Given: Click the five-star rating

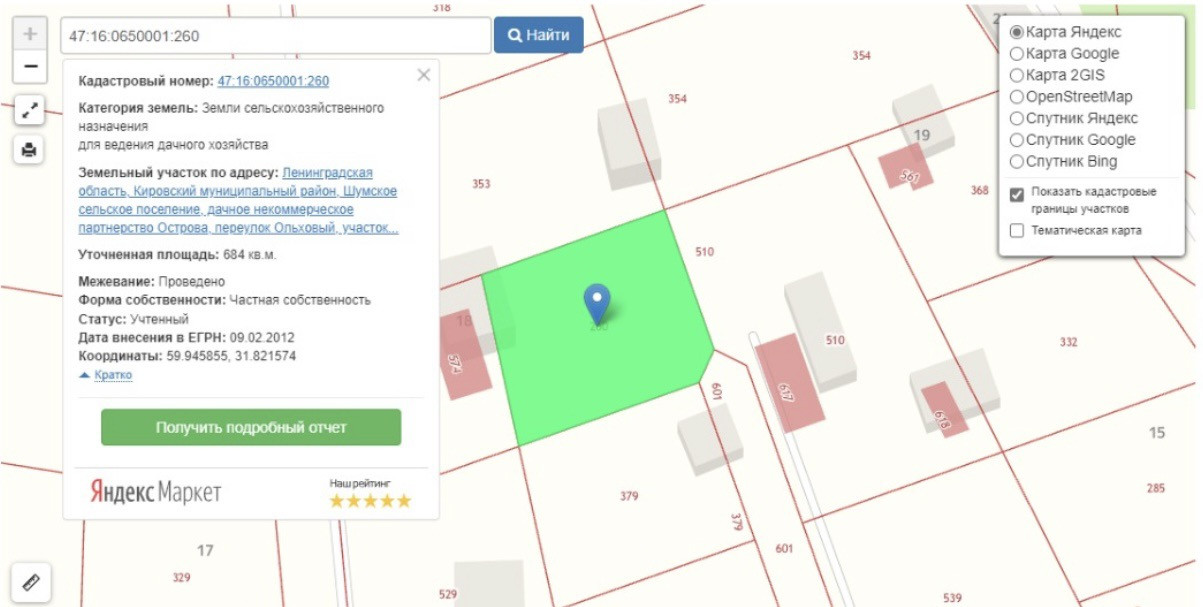Looking at the screenshot, I should click(370, 500).
